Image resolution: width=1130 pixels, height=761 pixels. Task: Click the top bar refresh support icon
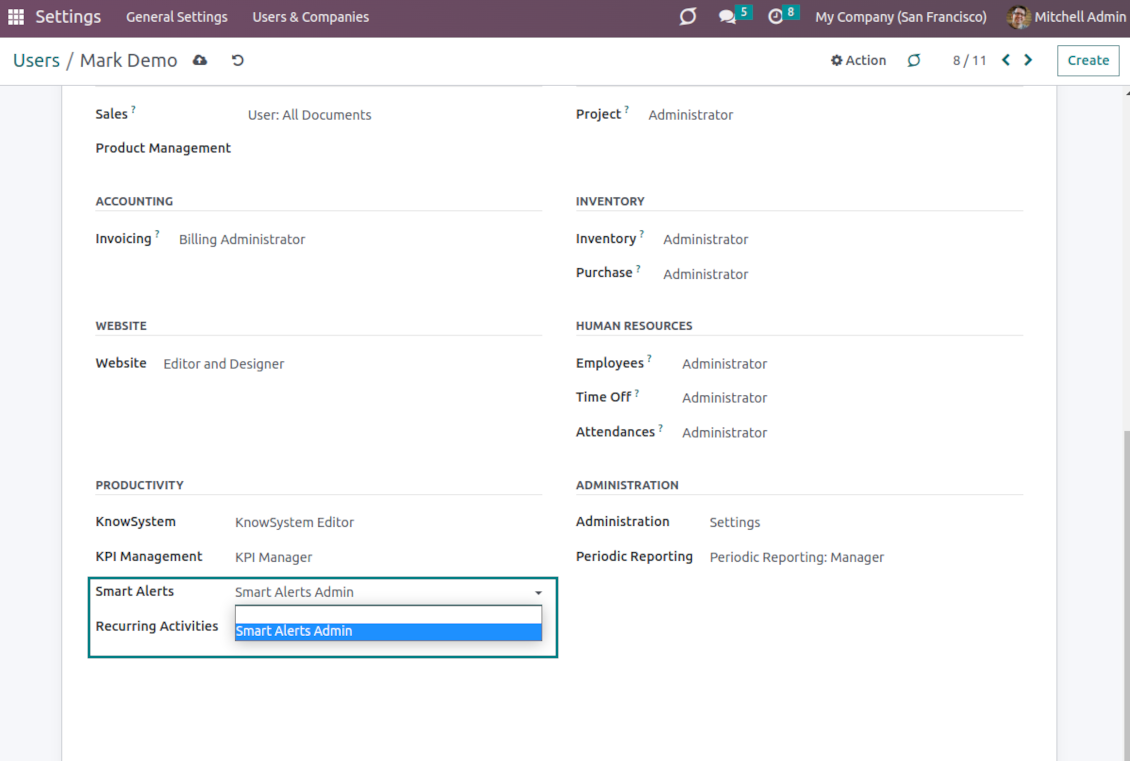tap(688, 17)
